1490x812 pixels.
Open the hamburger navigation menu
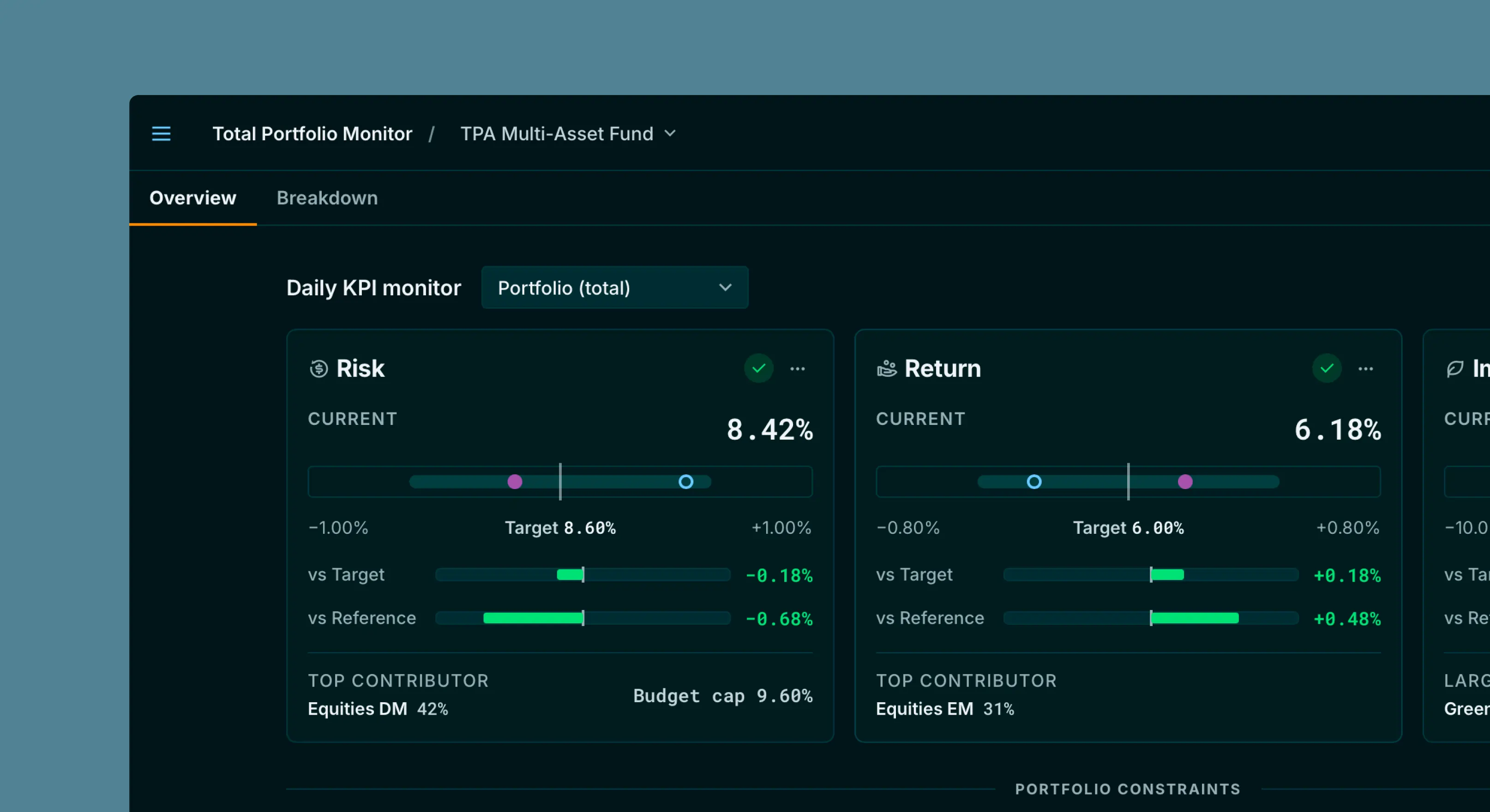click(x=162, y=133)
